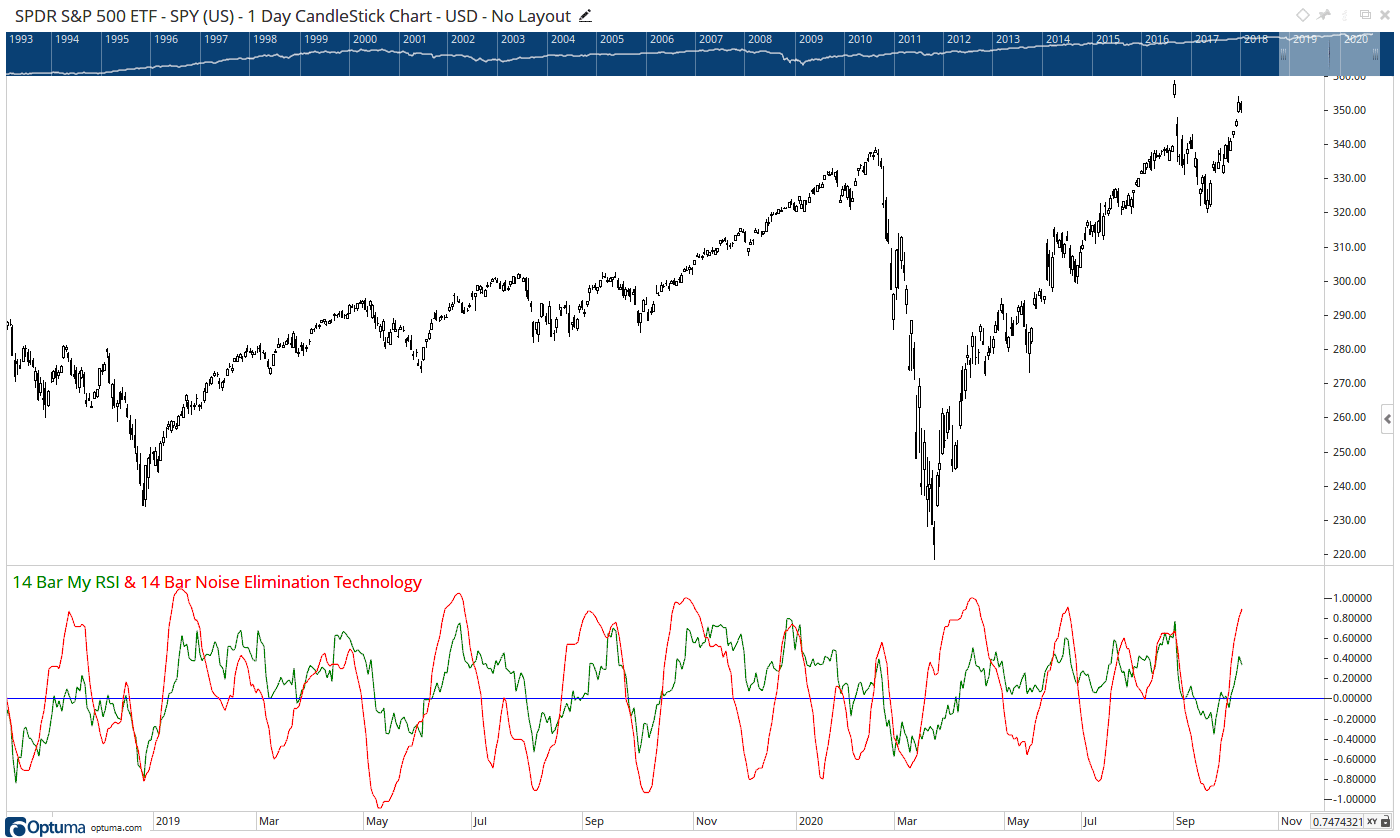This screenshot has width=1400, height=838.
Task: Click the pencil icon to rename the chart title
Action: coord(585,16)
